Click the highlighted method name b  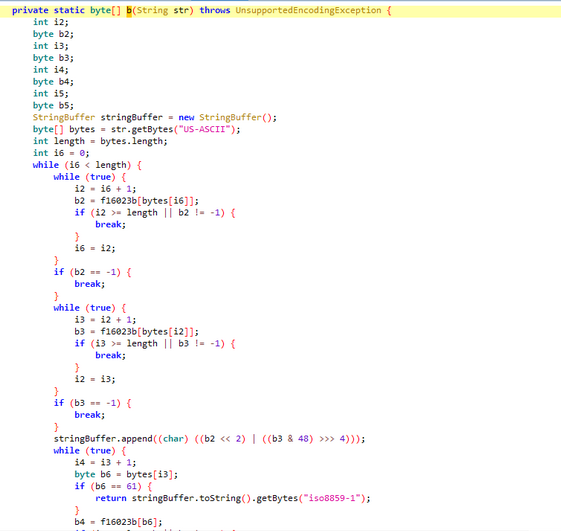click(x=129, y=11)
